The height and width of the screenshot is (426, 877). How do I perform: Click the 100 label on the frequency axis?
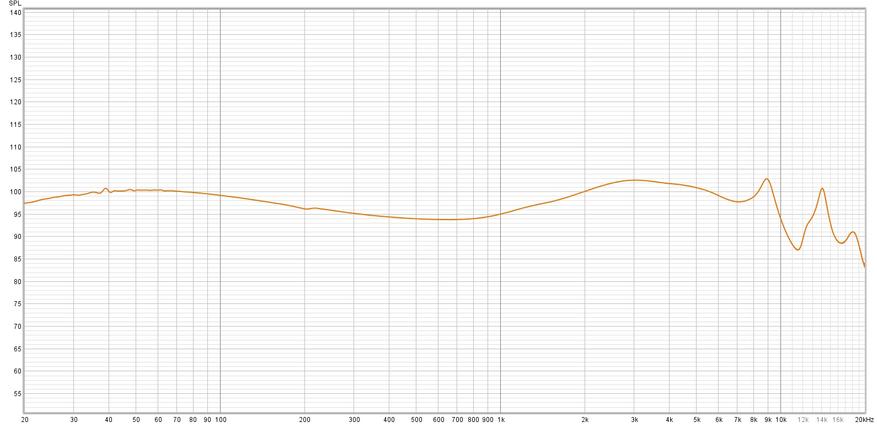[x=220, y=419]
